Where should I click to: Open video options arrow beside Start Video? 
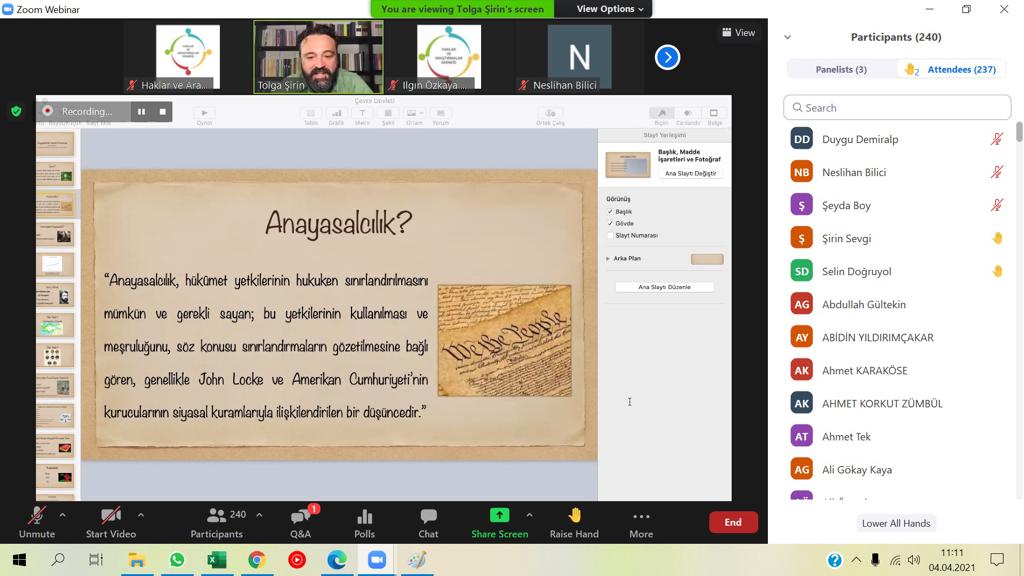[140, 515]
